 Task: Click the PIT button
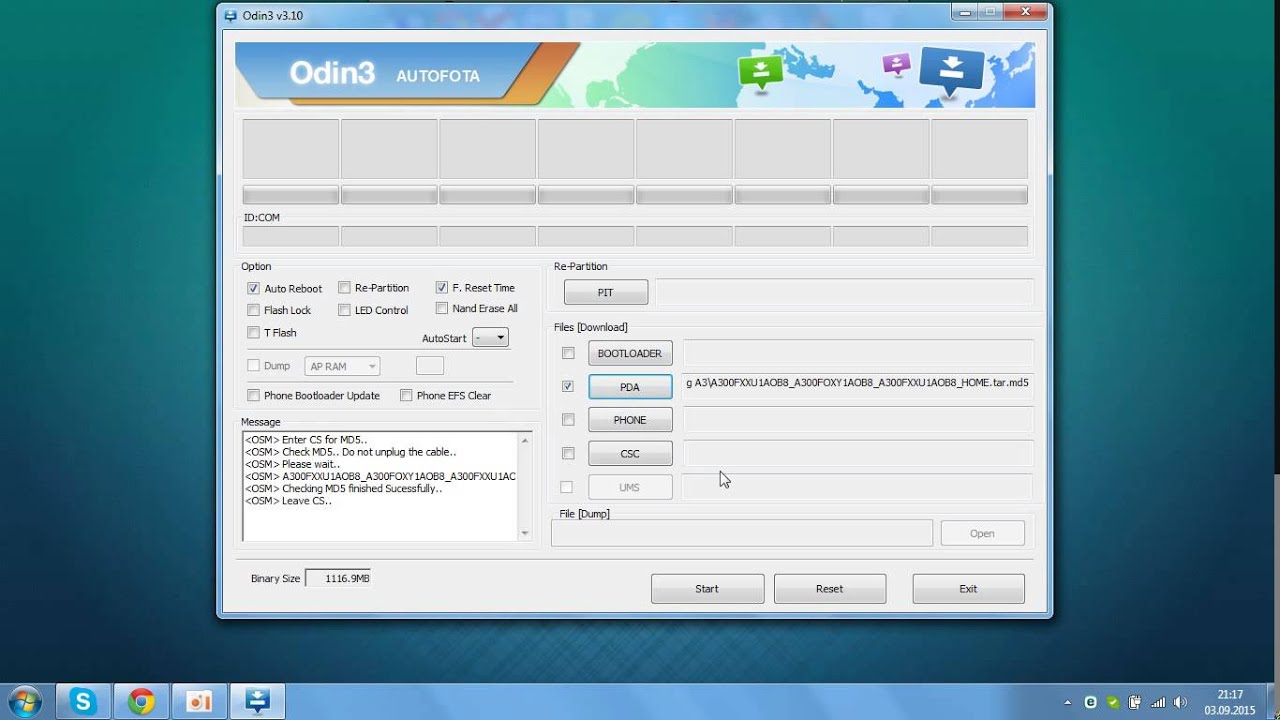606,293
